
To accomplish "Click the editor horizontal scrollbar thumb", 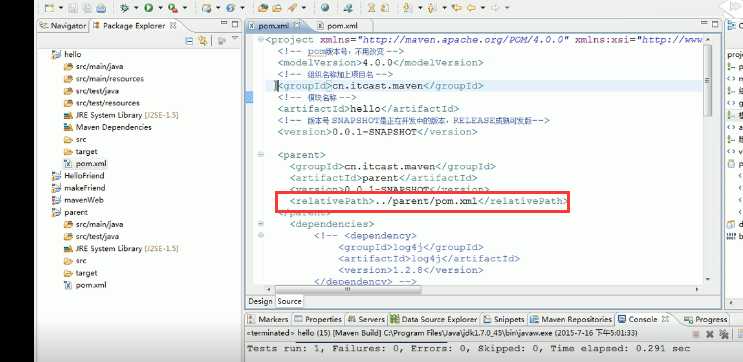I will pyautogui.click(x=347, y=289).
